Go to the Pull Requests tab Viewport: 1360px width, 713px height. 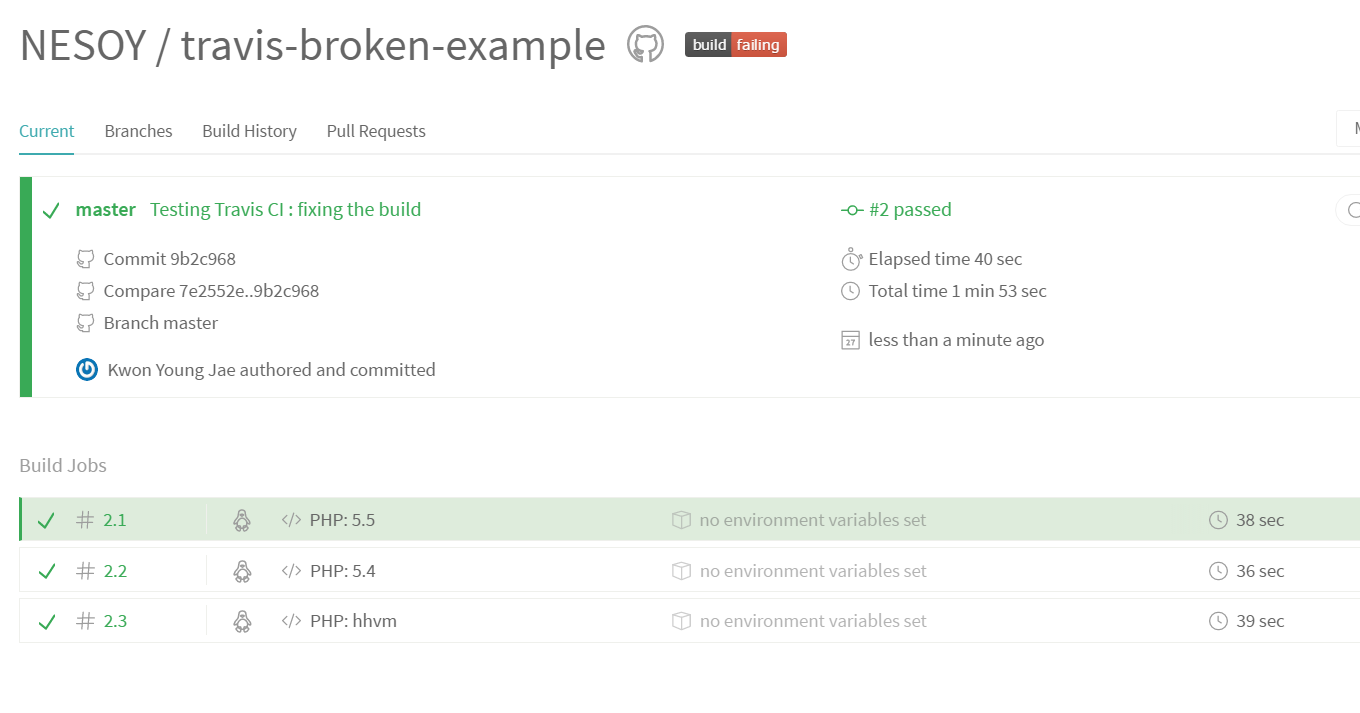(376, 131)
